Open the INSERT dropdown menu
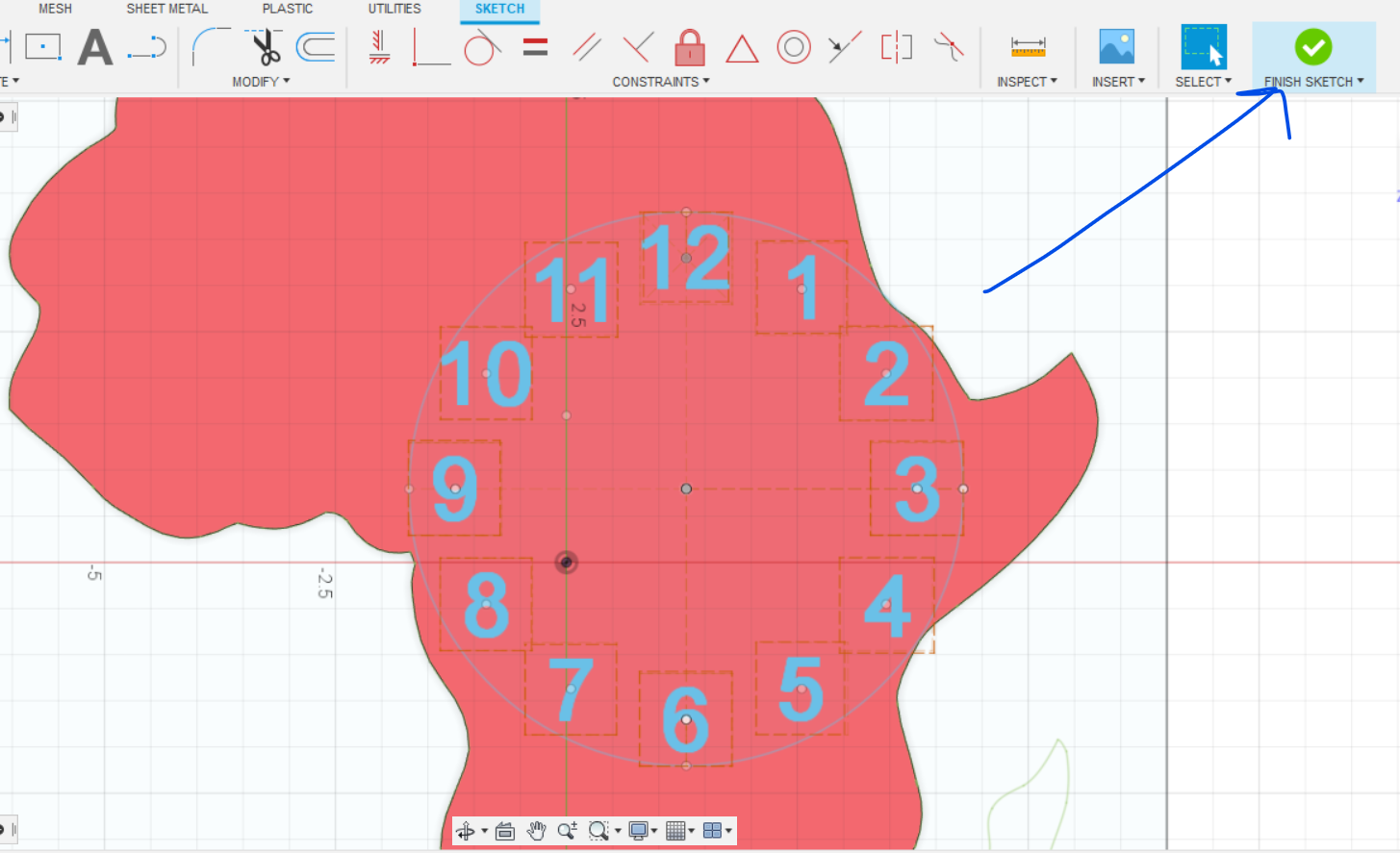The width and height of the screenshot is (1400, 853). [x=1118, y=82]
